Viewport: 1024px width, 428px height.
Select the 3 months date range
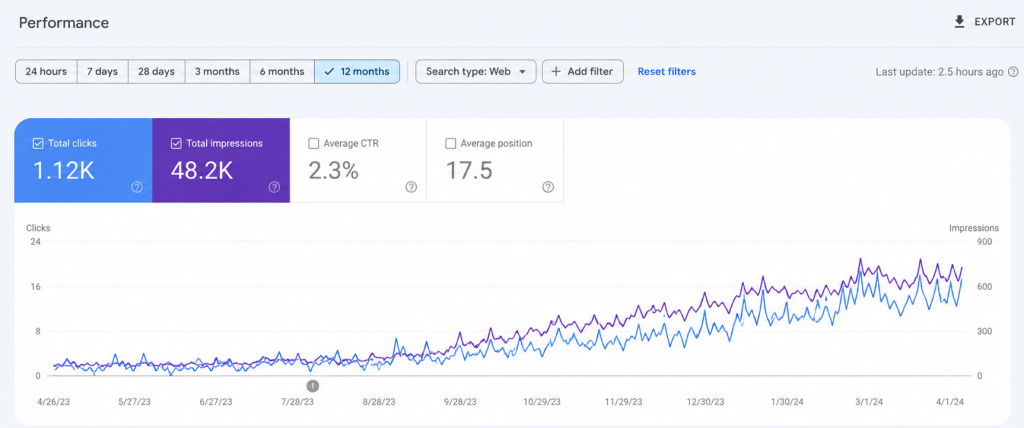coord(217,72)
